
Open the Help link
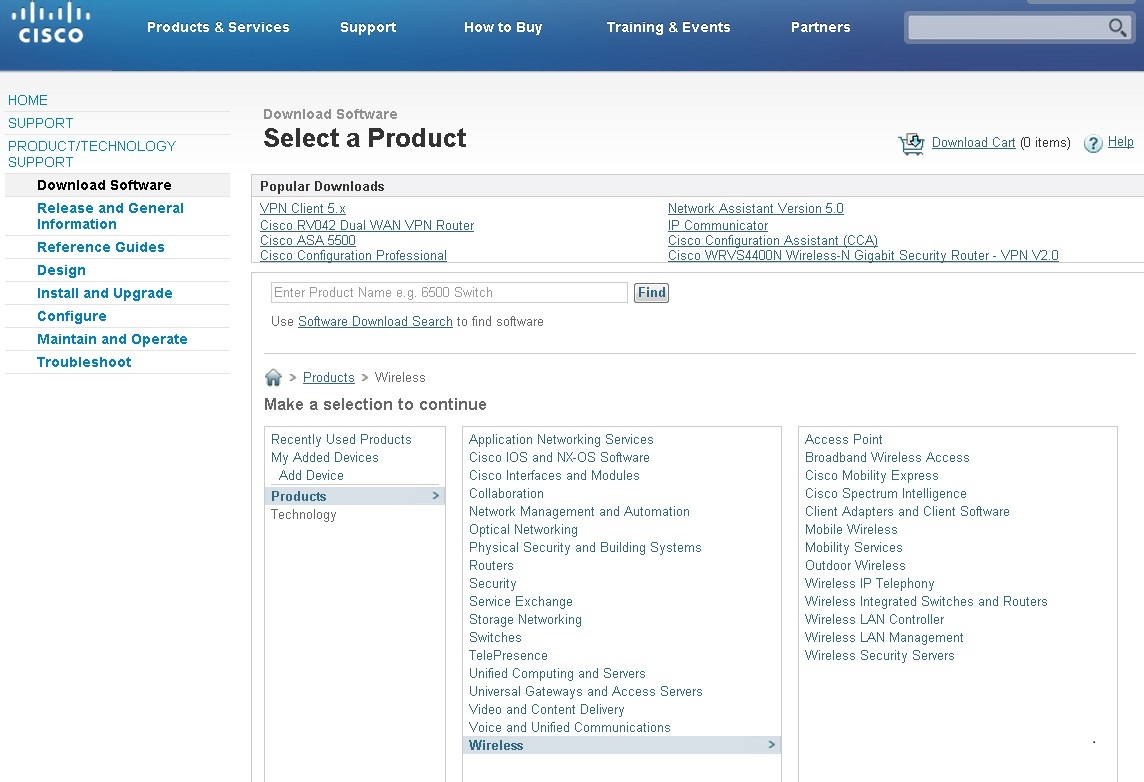tap(1120, 142)
